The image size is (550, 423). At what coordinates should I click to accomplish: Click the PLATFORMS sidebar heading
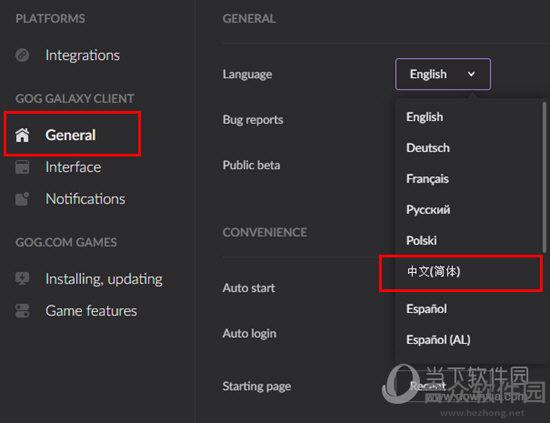(50, 19)
